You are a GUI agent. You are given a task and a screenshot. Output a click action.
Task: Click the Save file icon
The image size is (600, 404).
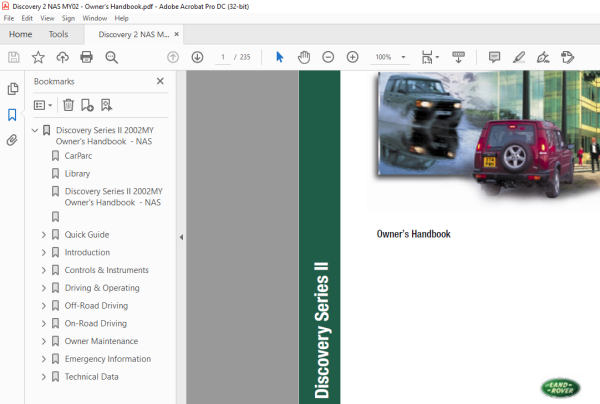14,57
